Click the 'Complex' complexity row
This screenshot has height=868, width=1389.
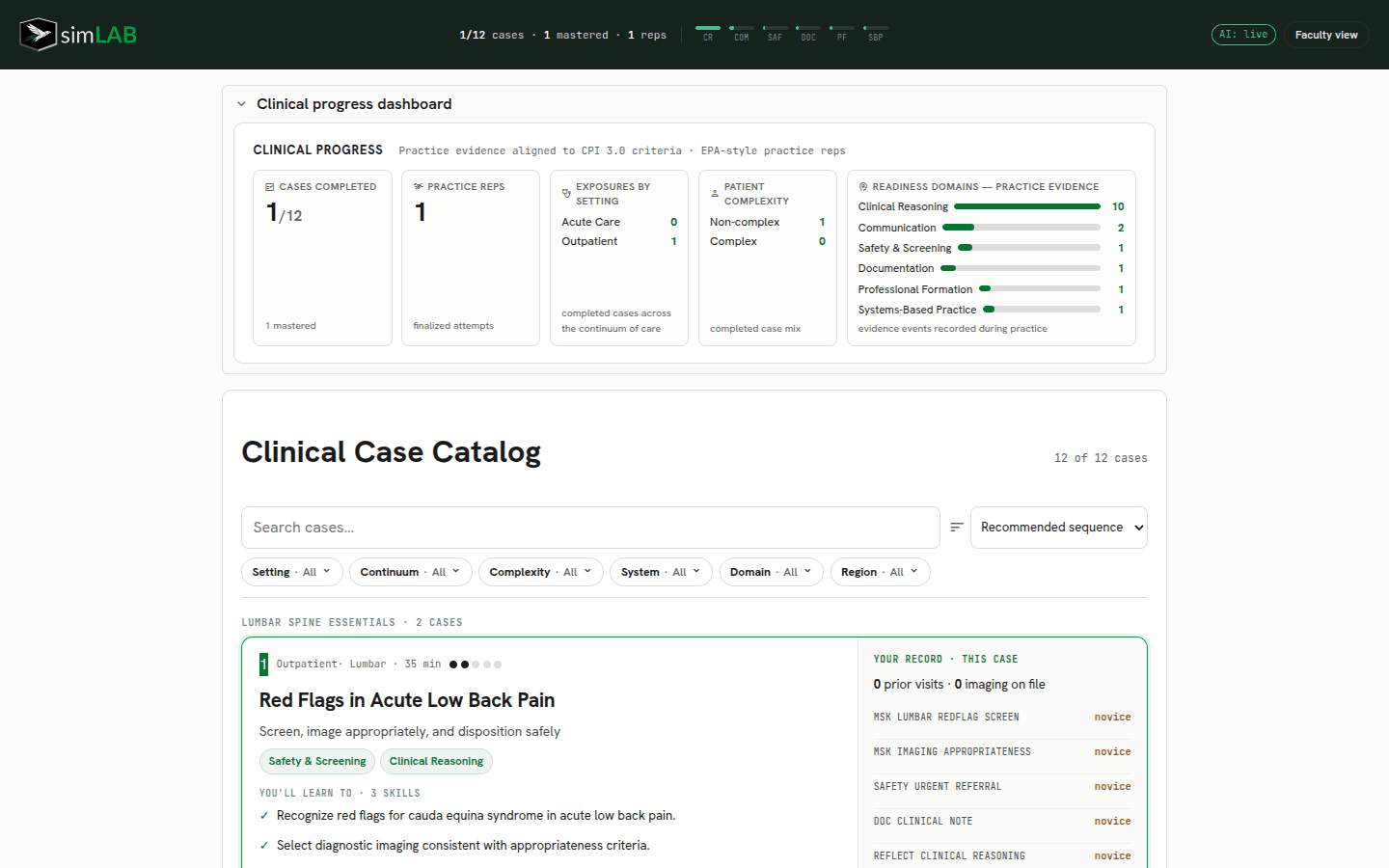pos(768,242)
